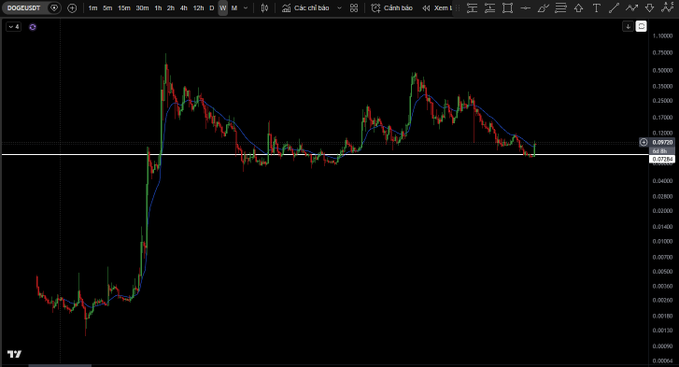This screenshot has height=367, width=679.
Task: Select the horizontal line tool
Action: [525, 8]
